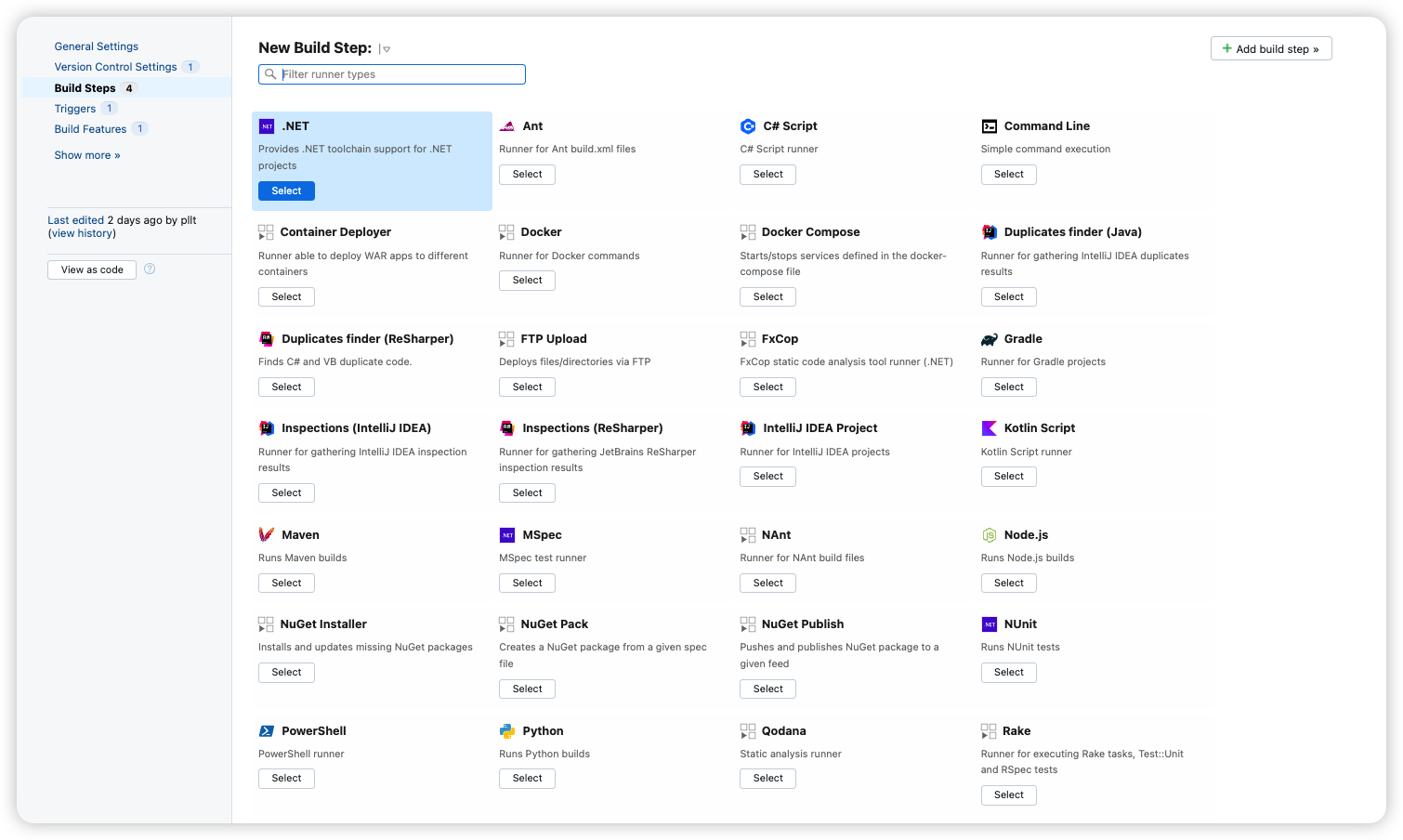Click the help question mark icon
Image resolution: width=1403 pixels, height=840 pixels.
[150, 269]
